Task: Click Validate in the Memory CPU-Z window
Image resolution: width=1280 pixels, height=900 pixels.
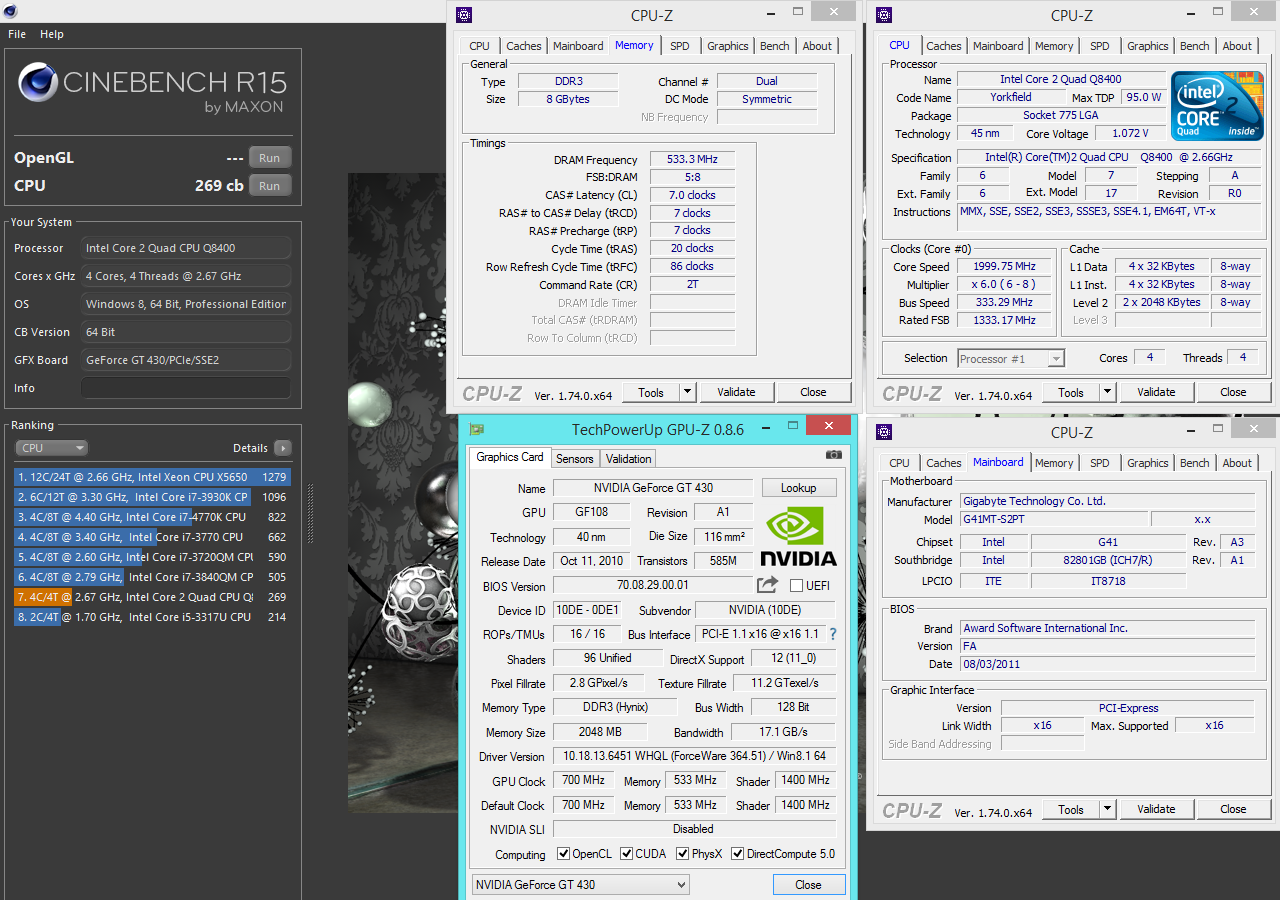Action: tap(737, 392)
